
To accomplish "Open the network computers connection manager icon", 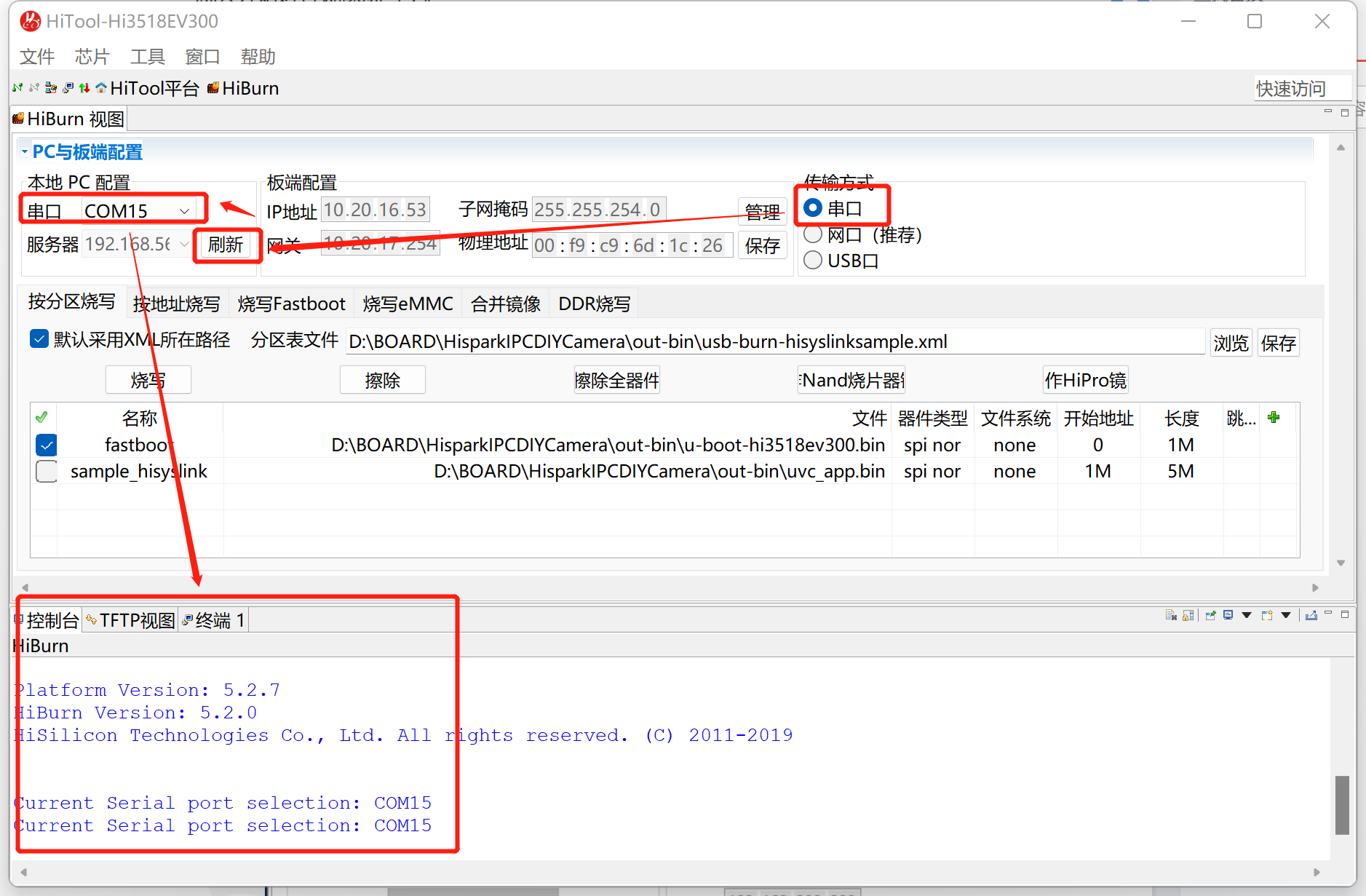I will 51,88.
